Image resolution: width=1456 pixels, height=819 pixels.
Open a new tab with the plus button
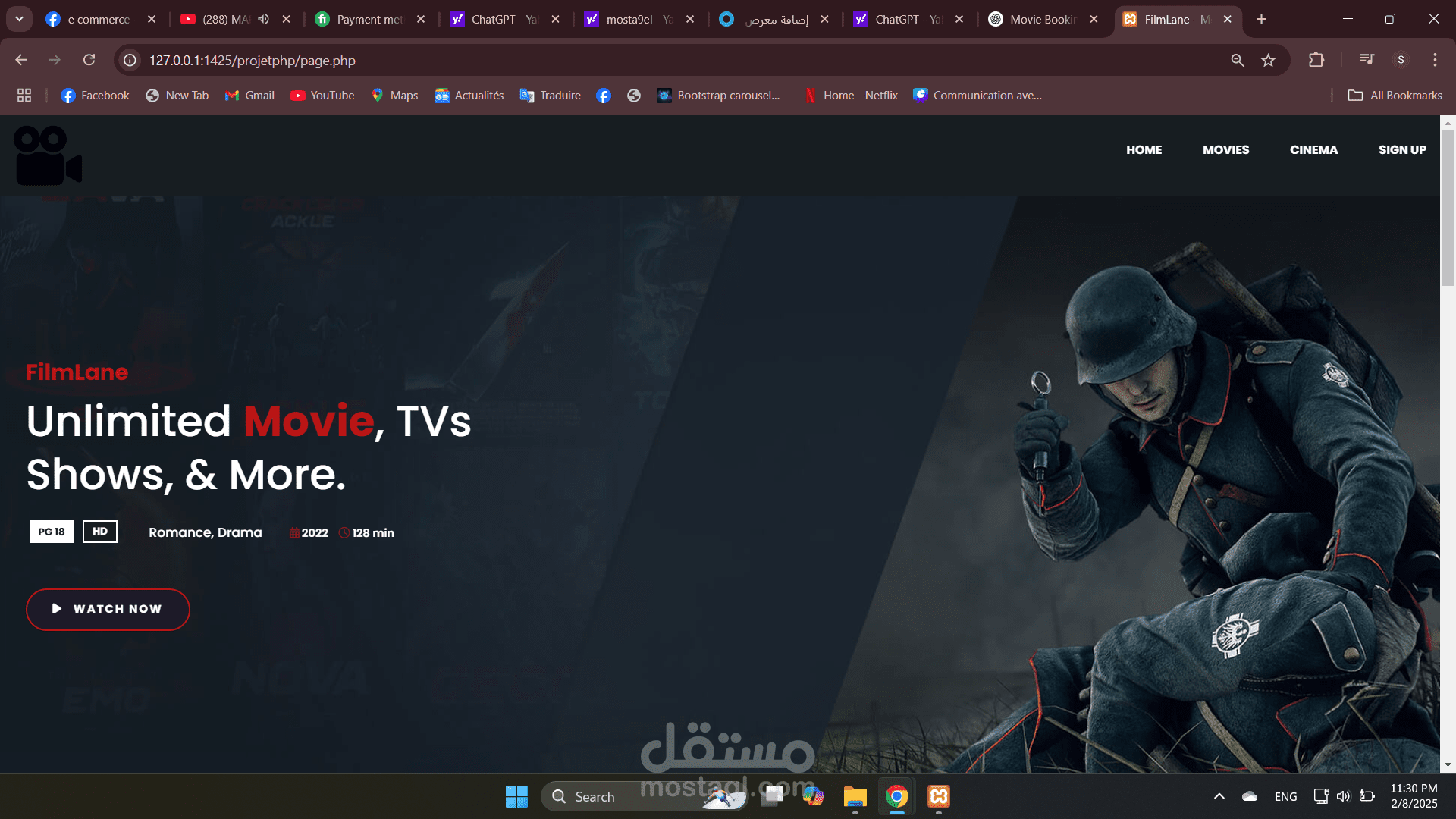point(1261,19)
